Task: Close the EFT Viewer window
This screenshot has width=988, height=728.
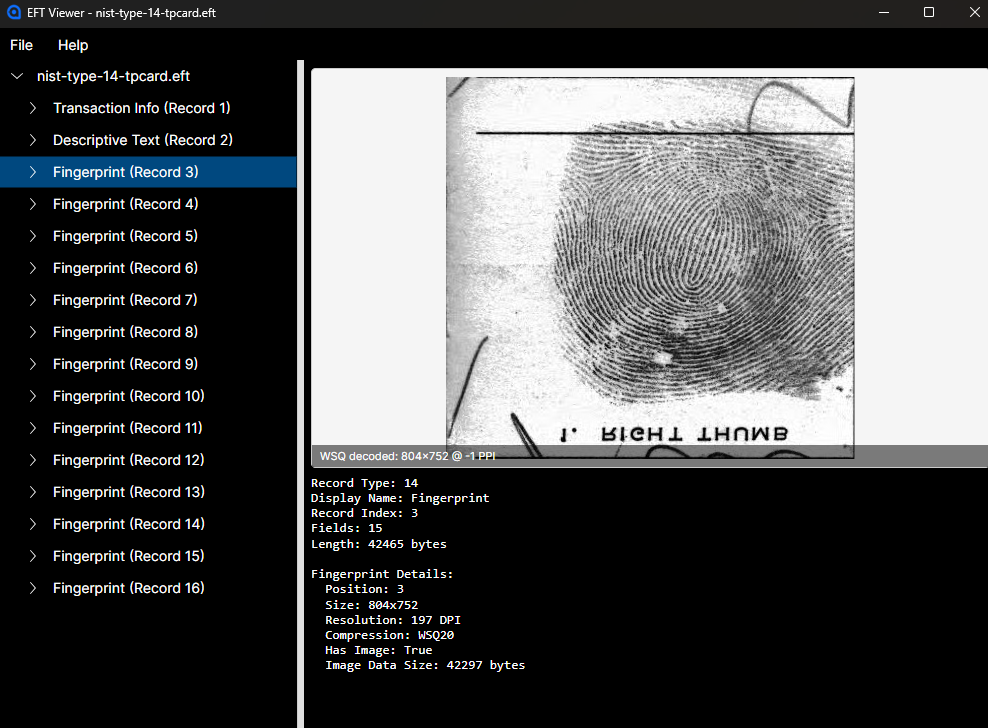Action: coord(974,13)
